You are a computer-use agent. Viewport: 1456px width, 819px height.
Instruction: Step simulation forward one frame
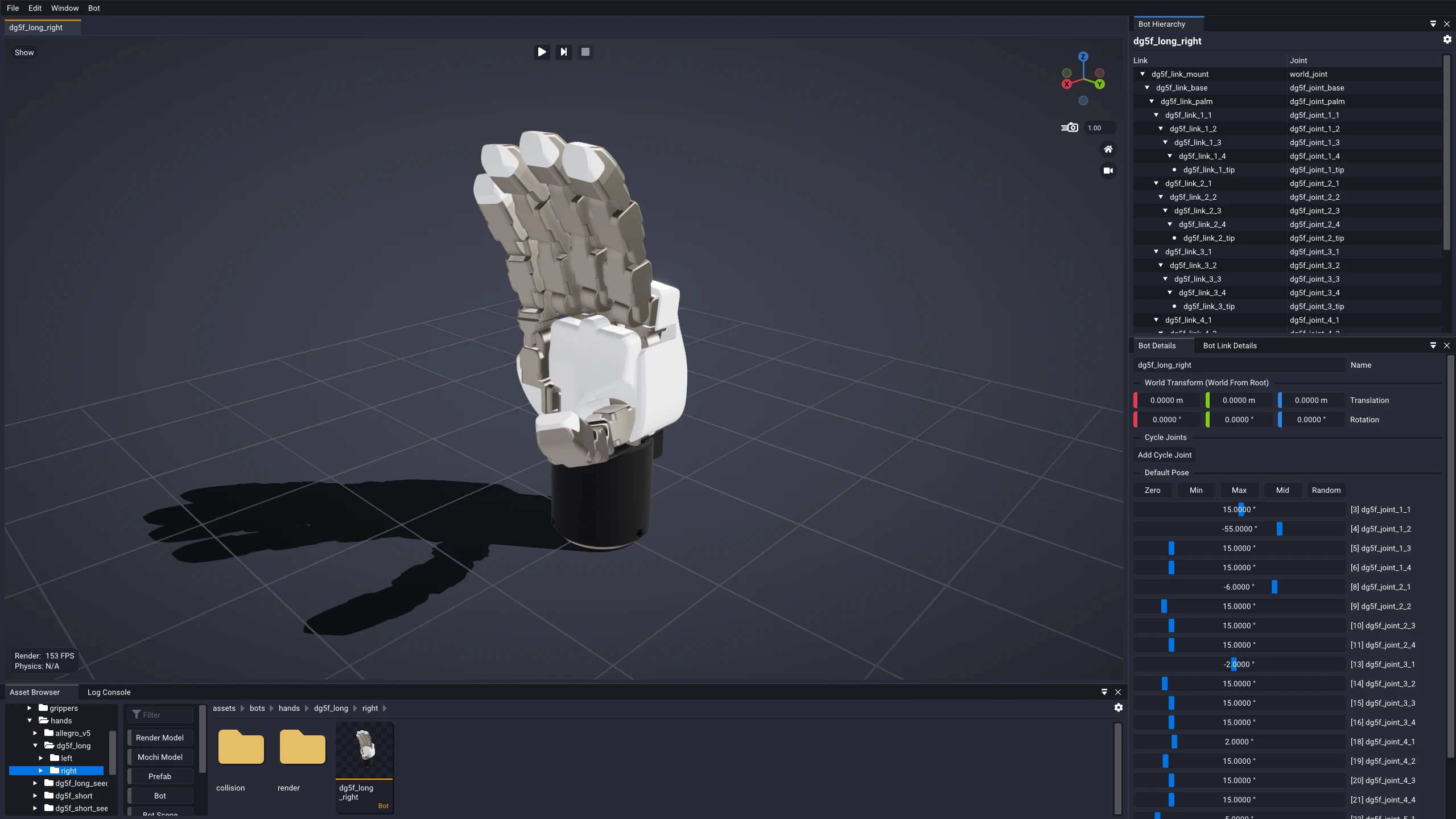click(x=563, y=52)
